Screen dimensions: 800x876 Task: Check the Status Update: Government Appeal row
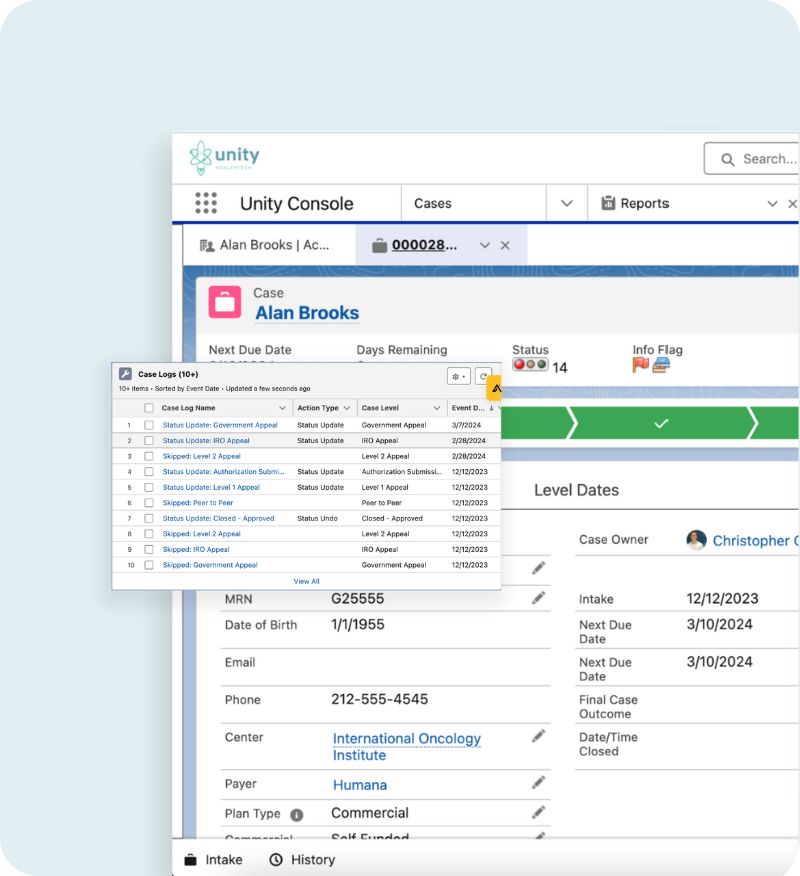point(149,425)
